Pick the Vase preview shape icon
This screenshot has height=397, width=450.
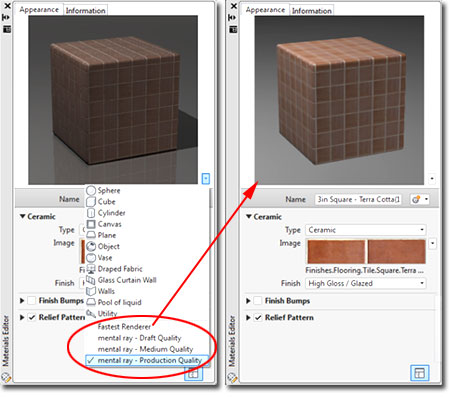click(91, 258)
